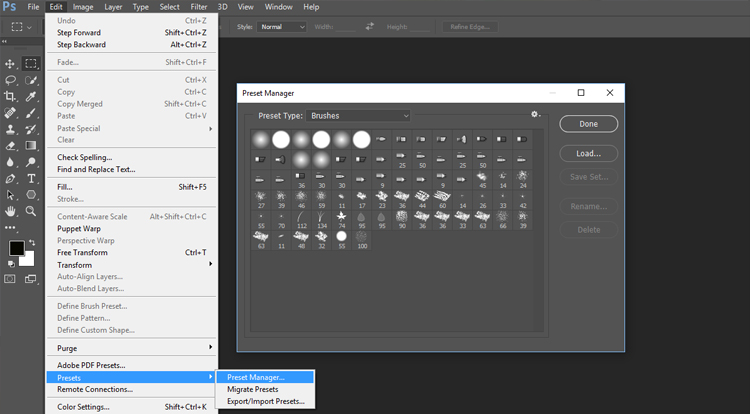Open the File menu

pos(33,7)
